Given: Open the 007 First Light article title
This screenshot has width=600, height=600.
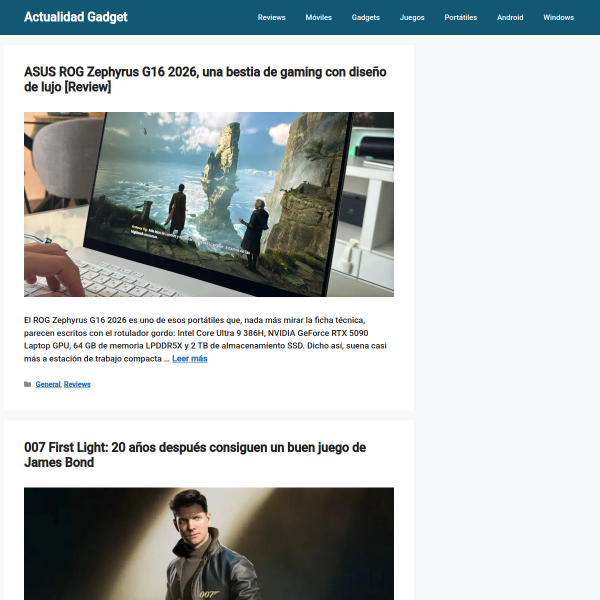Looking at the screenshot, I should [195, 455].
